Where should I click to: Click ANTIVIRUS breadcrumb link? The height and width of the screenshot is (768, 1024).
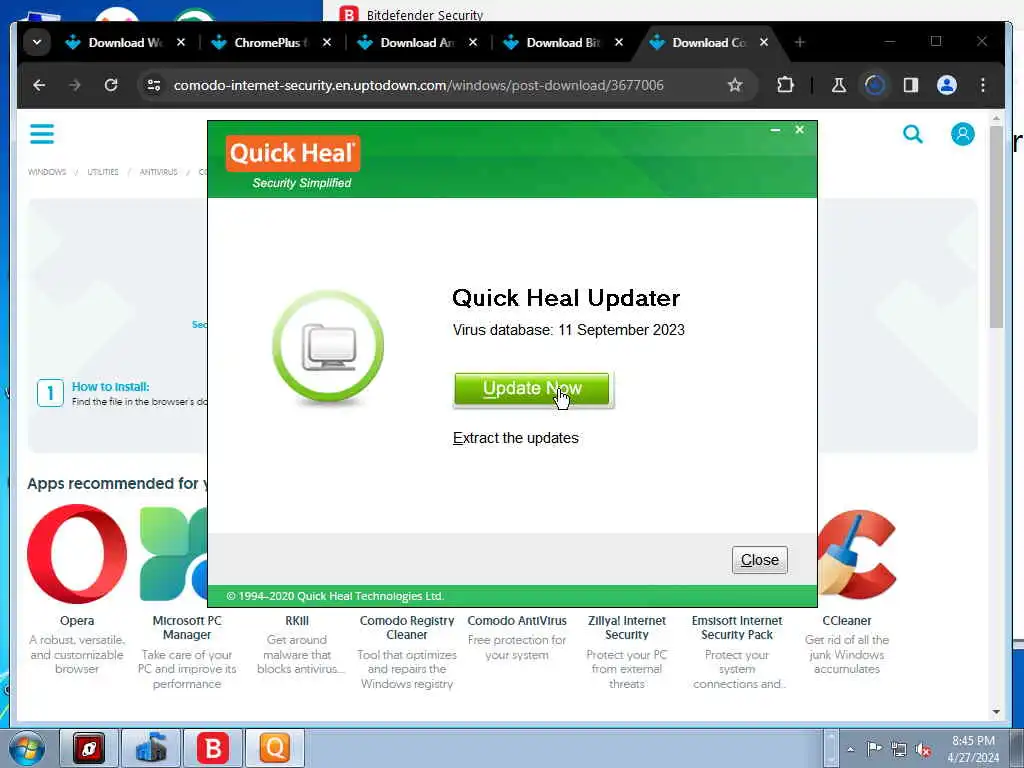click(x=159, y=172)
